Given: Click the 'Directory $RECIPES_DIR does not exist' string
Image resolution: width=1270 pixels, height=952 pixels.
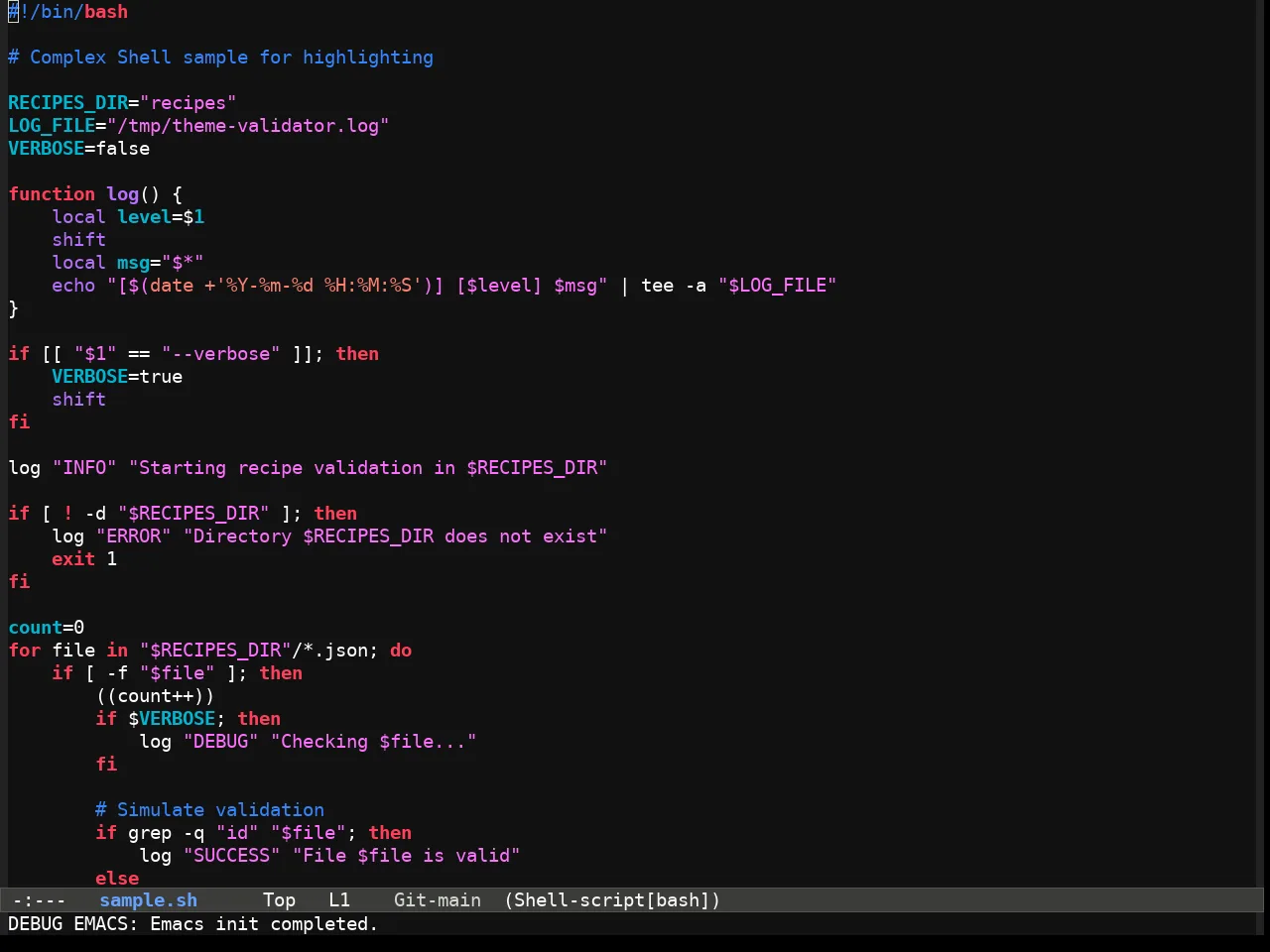Looking at the screenshot, I should coord(396,536).
